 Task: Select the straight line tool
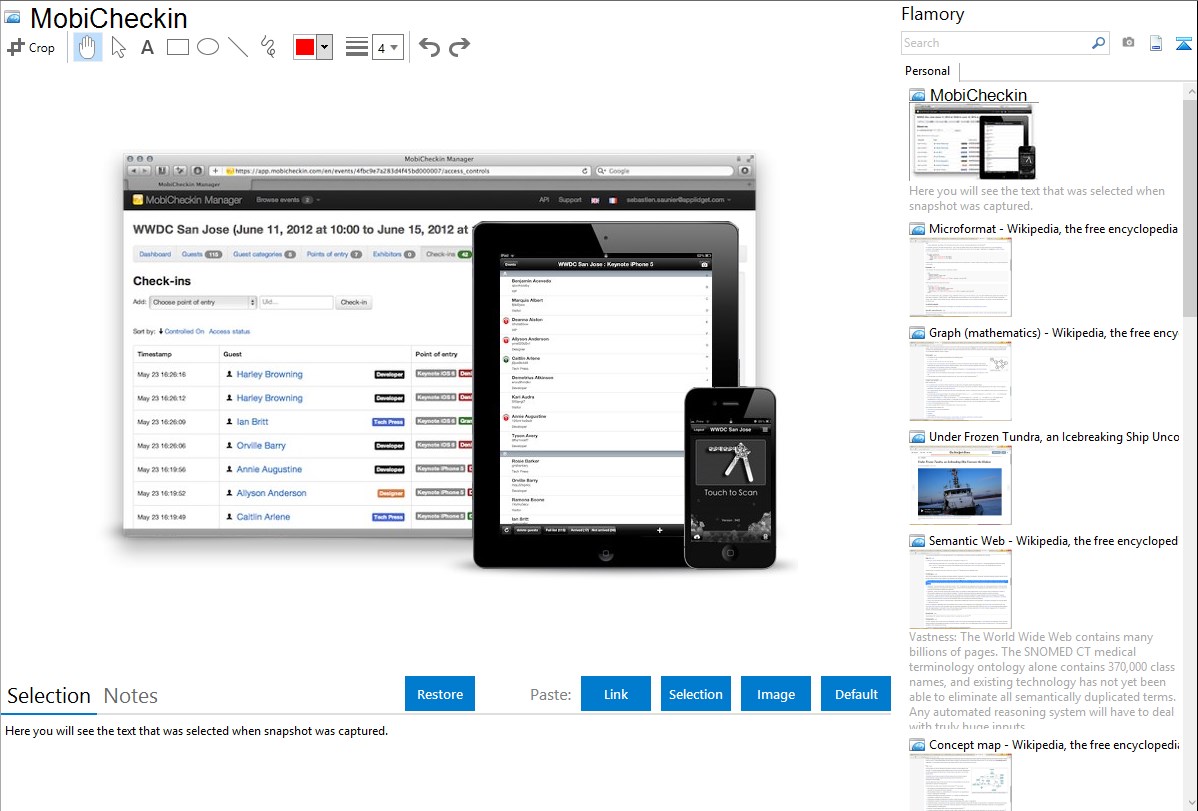(x=238, y=47)
